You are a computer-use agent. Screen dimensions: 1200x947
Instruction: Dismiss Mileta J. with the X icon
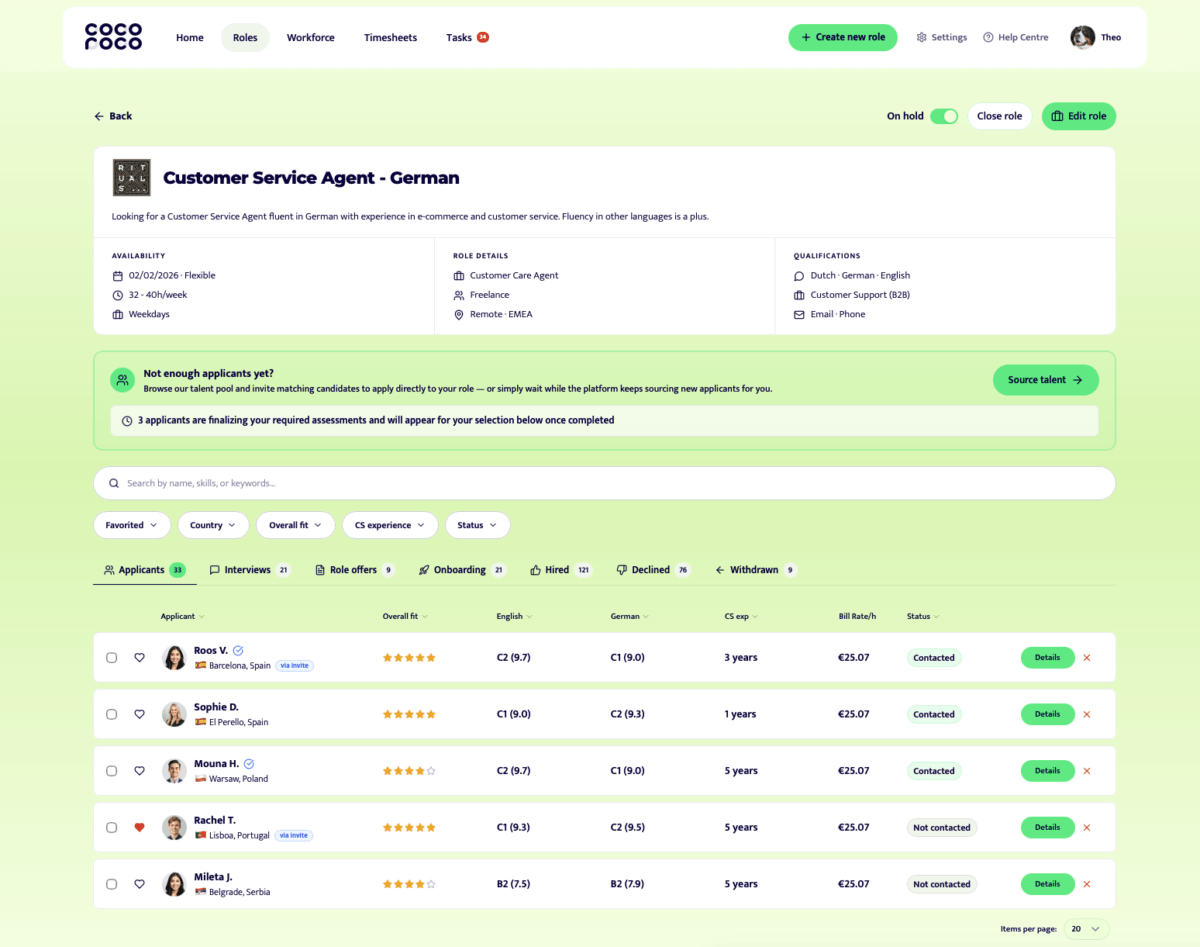[1087, 884]
